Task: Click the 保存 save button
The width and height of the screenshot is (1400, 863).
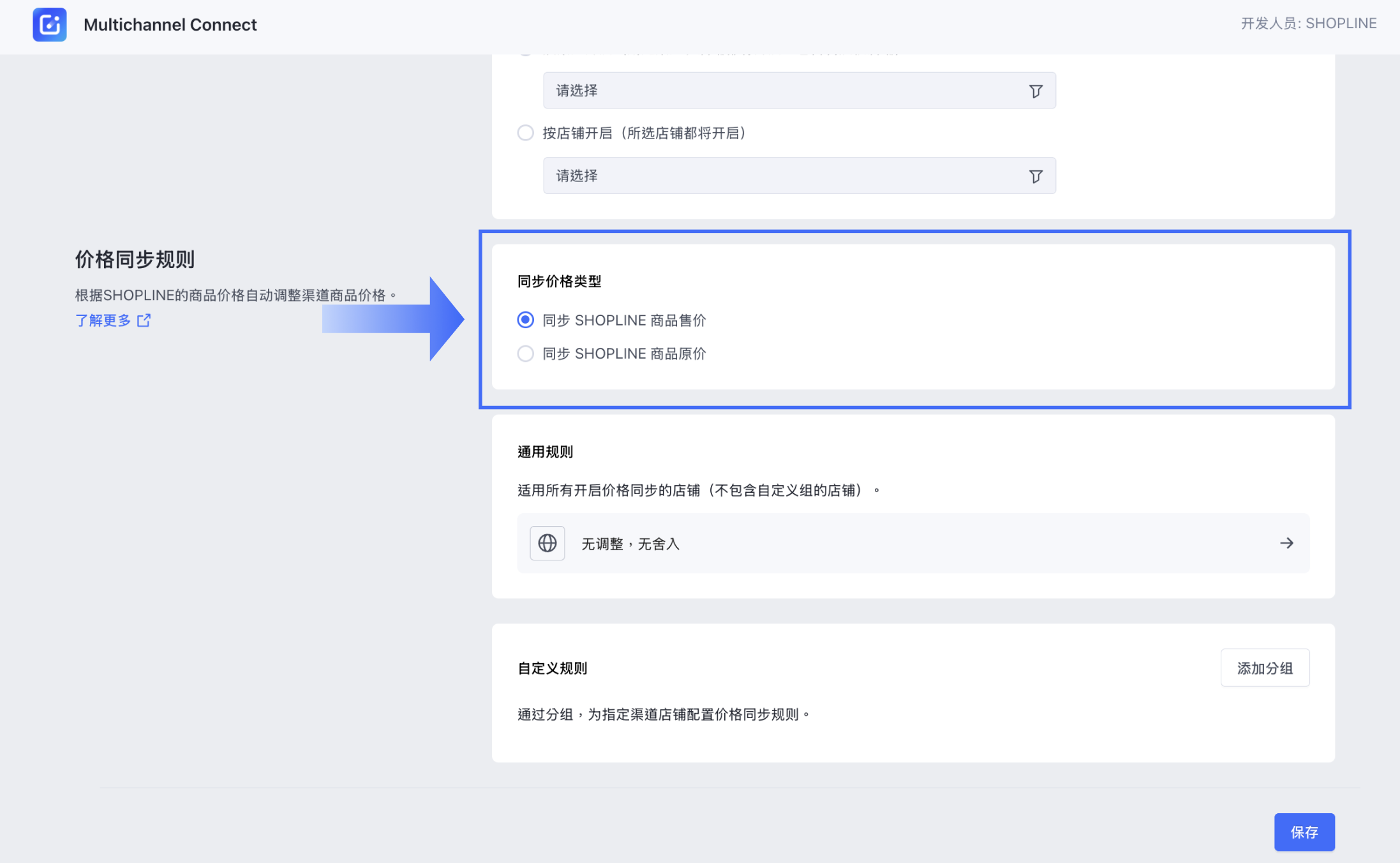Action: pyautogui.click(x=1304, y=832)
